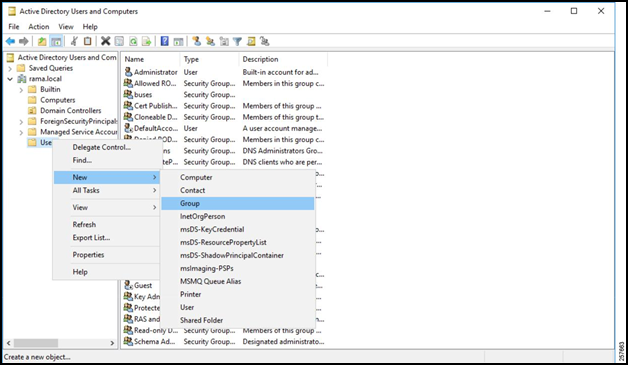
Task: Open the File menu
Action: pyautogui.click(x=14, y=27)
